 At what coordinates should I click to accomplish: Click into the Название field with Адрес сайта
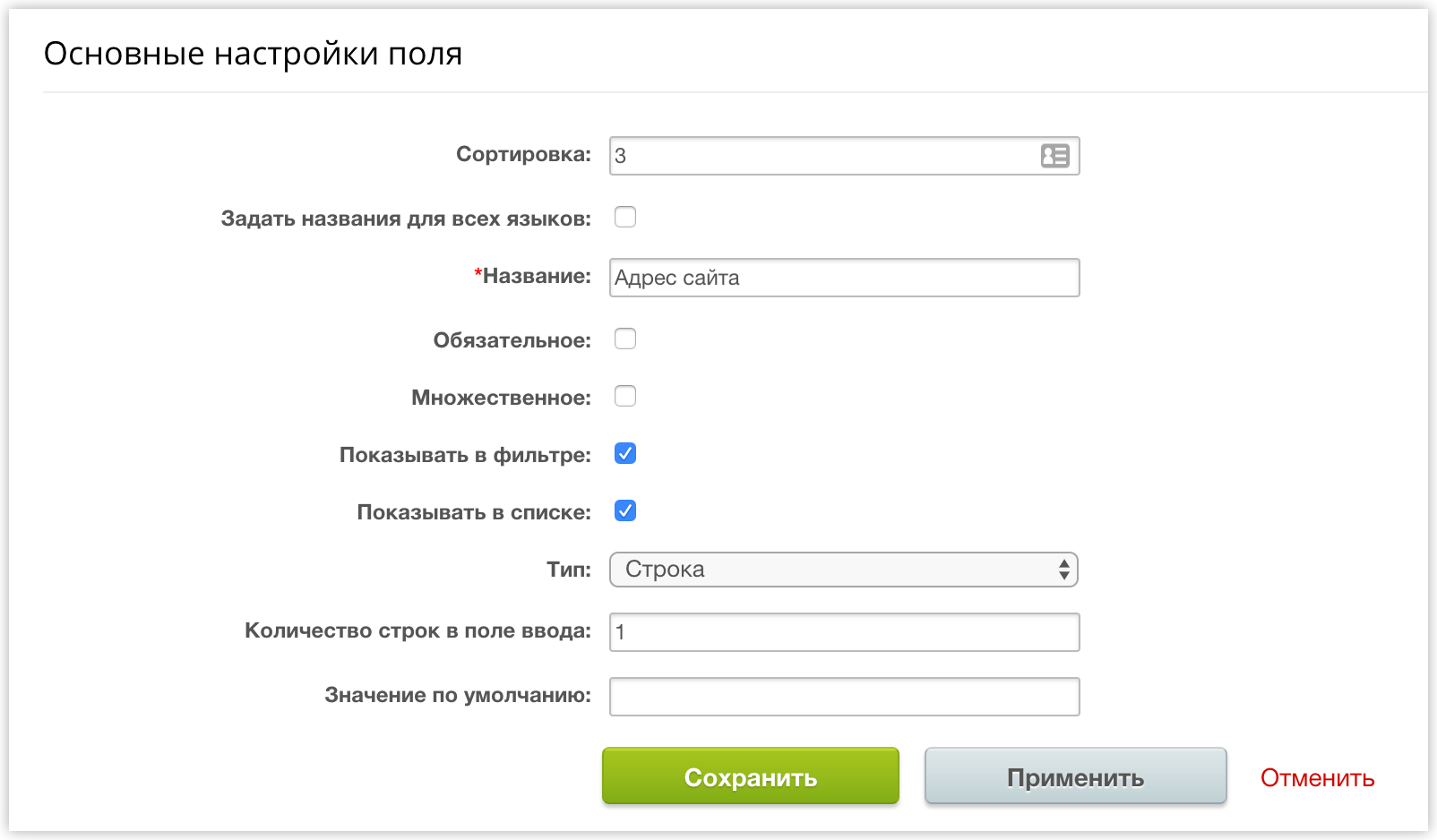844,278
